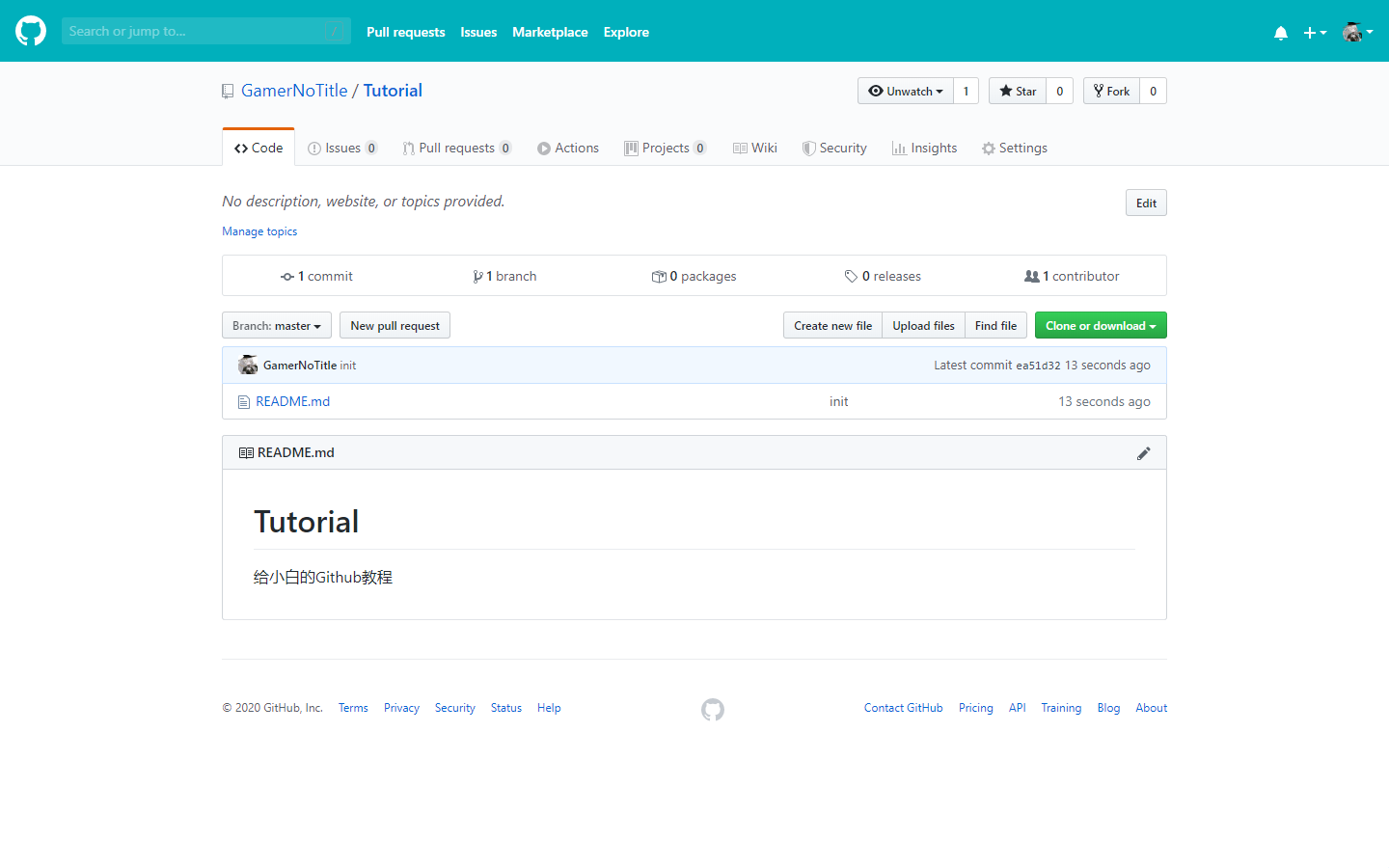Click the footer GitHub logo
Viewport: 1389px width, 868px height.
tap(713, 710)
